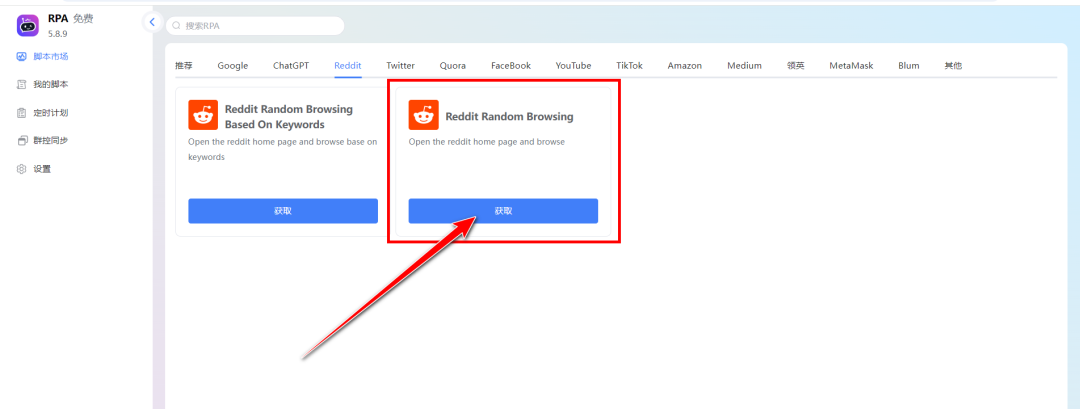1080x409 pixels.
Task: Switch to the 领英 tab
Action: [x=796, y=65]
